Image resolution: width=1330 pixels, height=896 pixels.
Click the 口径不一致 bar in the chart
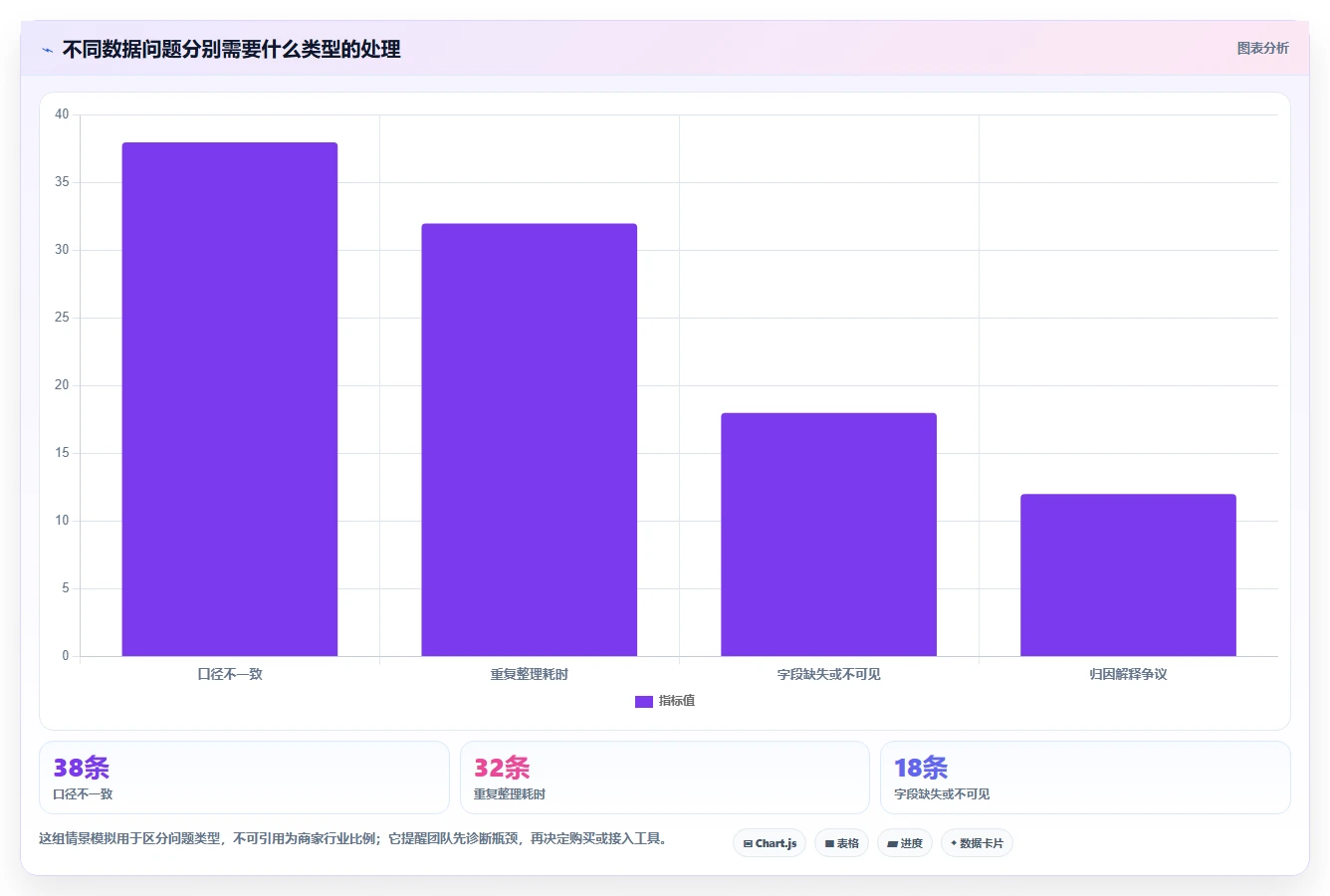(x=230, y=399)
